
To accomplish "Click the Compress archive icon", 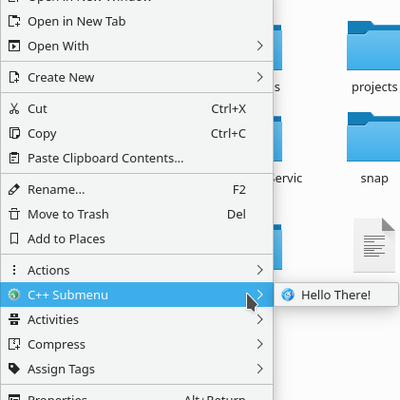I will (x=14, y=344).
